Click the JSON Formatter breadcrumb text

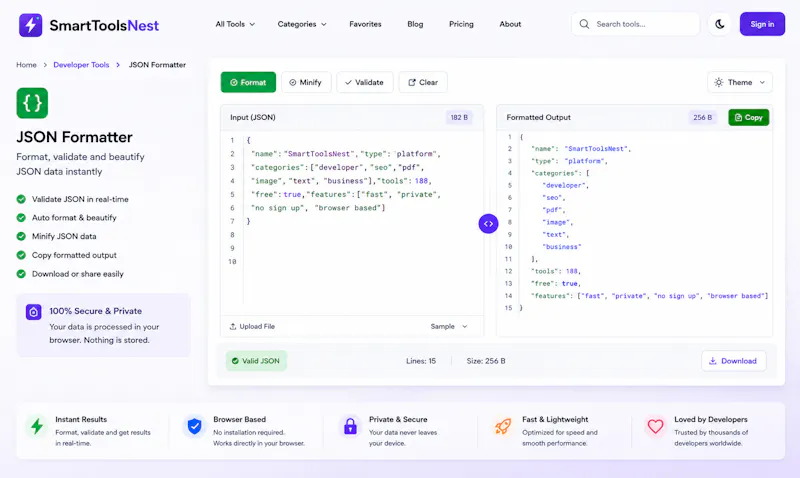[x=157, y=65]
